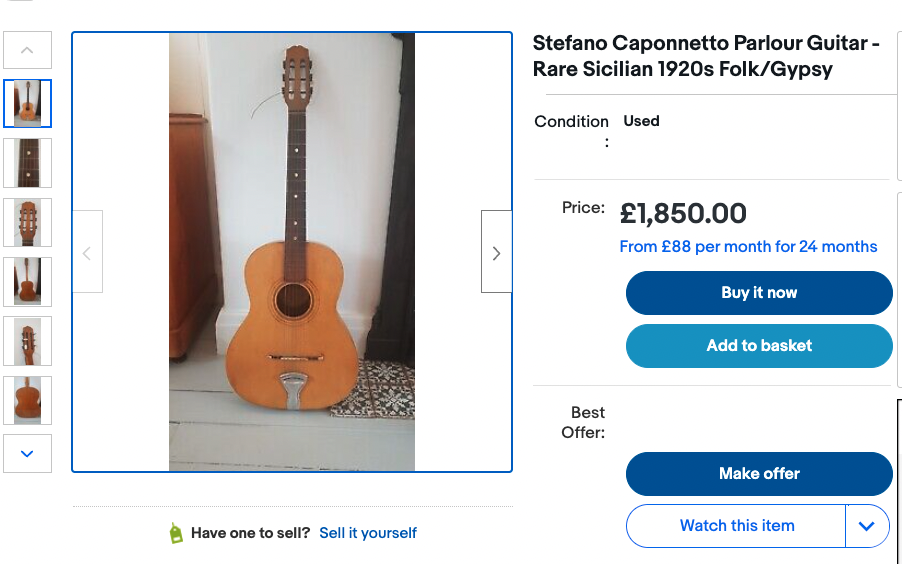Click Add to basket button
The height and width of the screenshot is (564, 902).
pyautogui.click(x=759, y=346)
